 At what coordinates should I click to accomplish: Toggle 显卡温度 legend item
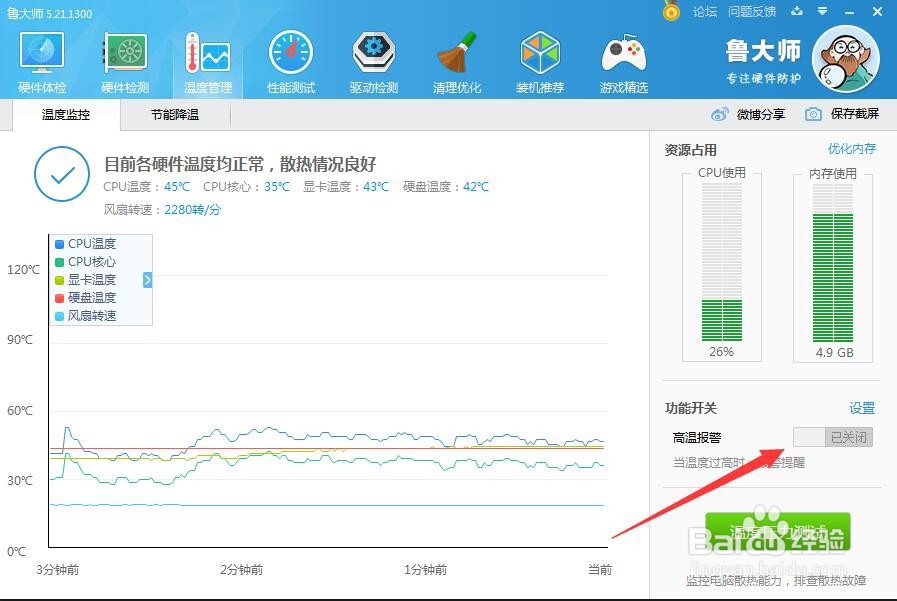(x=86, y=280)
